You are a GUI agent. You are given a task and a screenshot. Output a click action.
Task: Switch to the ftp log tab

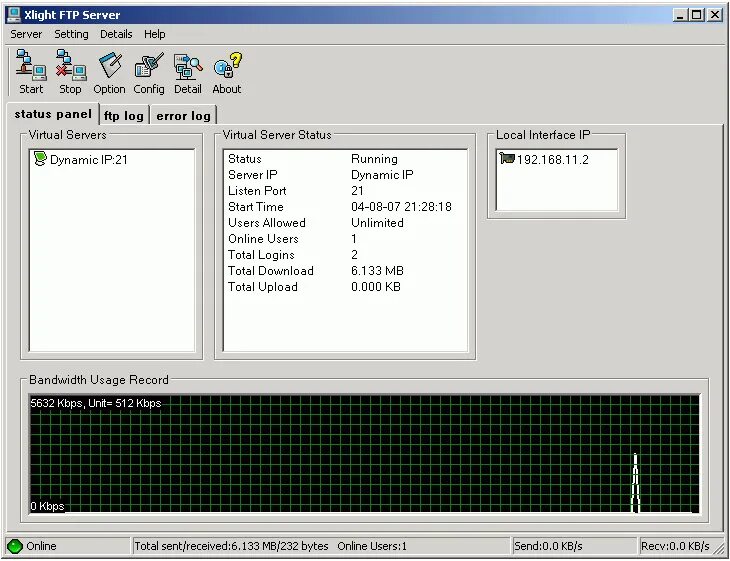[x=124, y=115]
